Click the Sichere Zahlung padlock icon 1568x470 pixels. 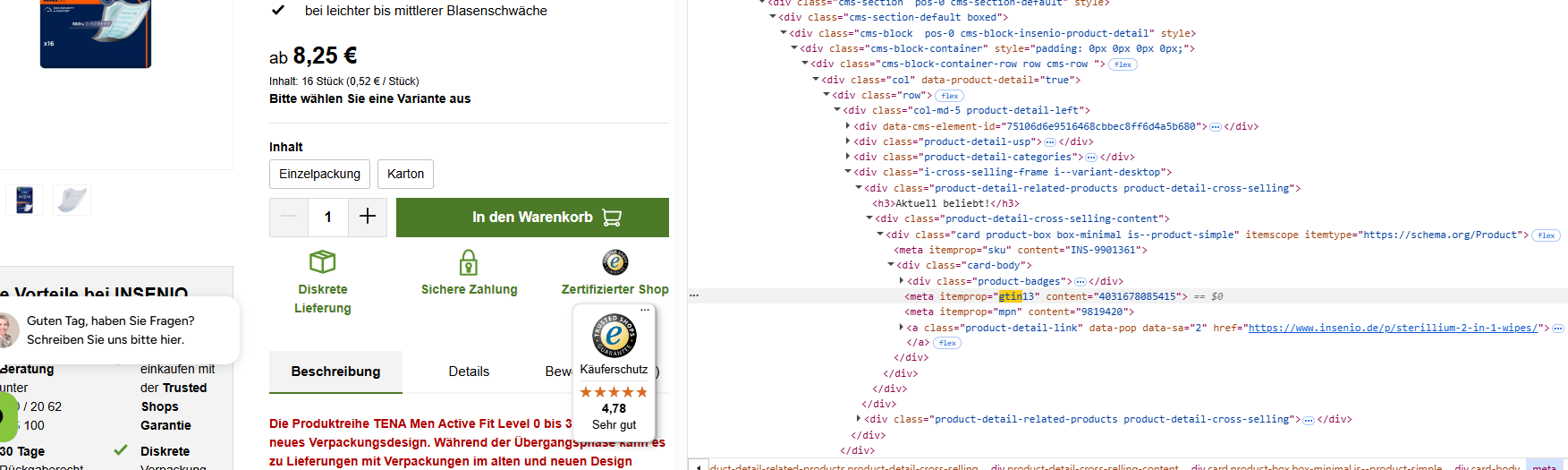coord(469,262)
